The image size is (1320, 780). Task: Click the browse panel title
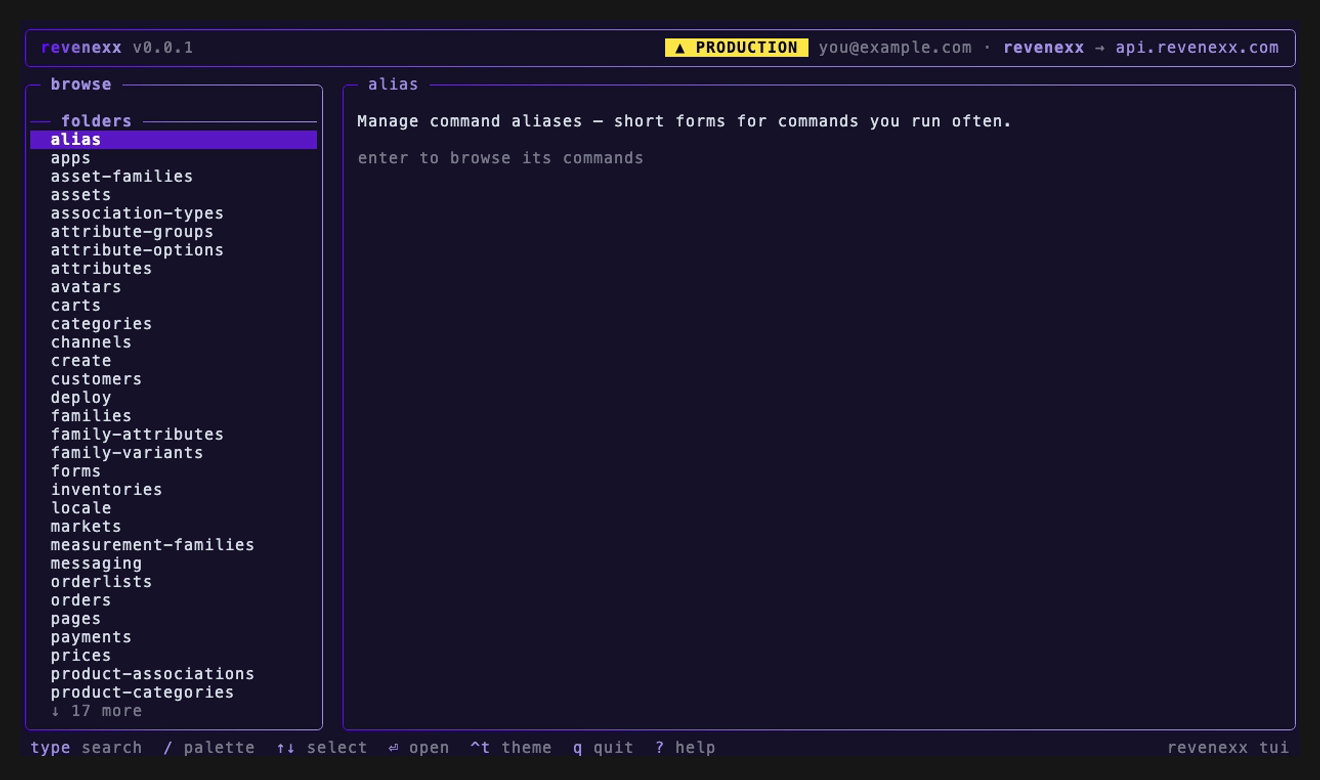pyautogui.click(x=81, y=85)
